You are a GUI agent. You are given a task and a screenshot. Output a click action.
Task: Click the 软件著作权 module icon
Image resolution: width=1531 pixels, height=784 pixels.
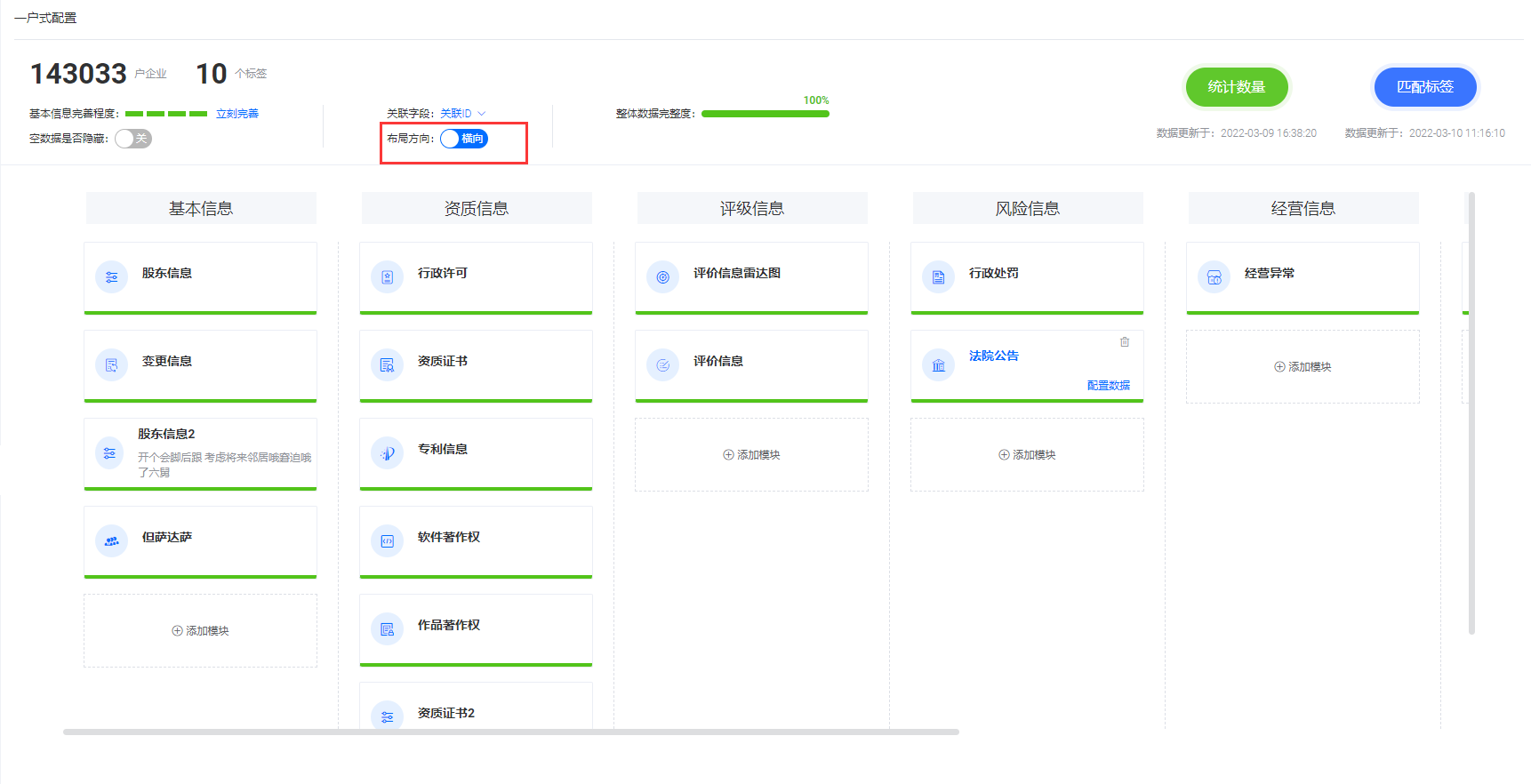(x=387, y=540)
